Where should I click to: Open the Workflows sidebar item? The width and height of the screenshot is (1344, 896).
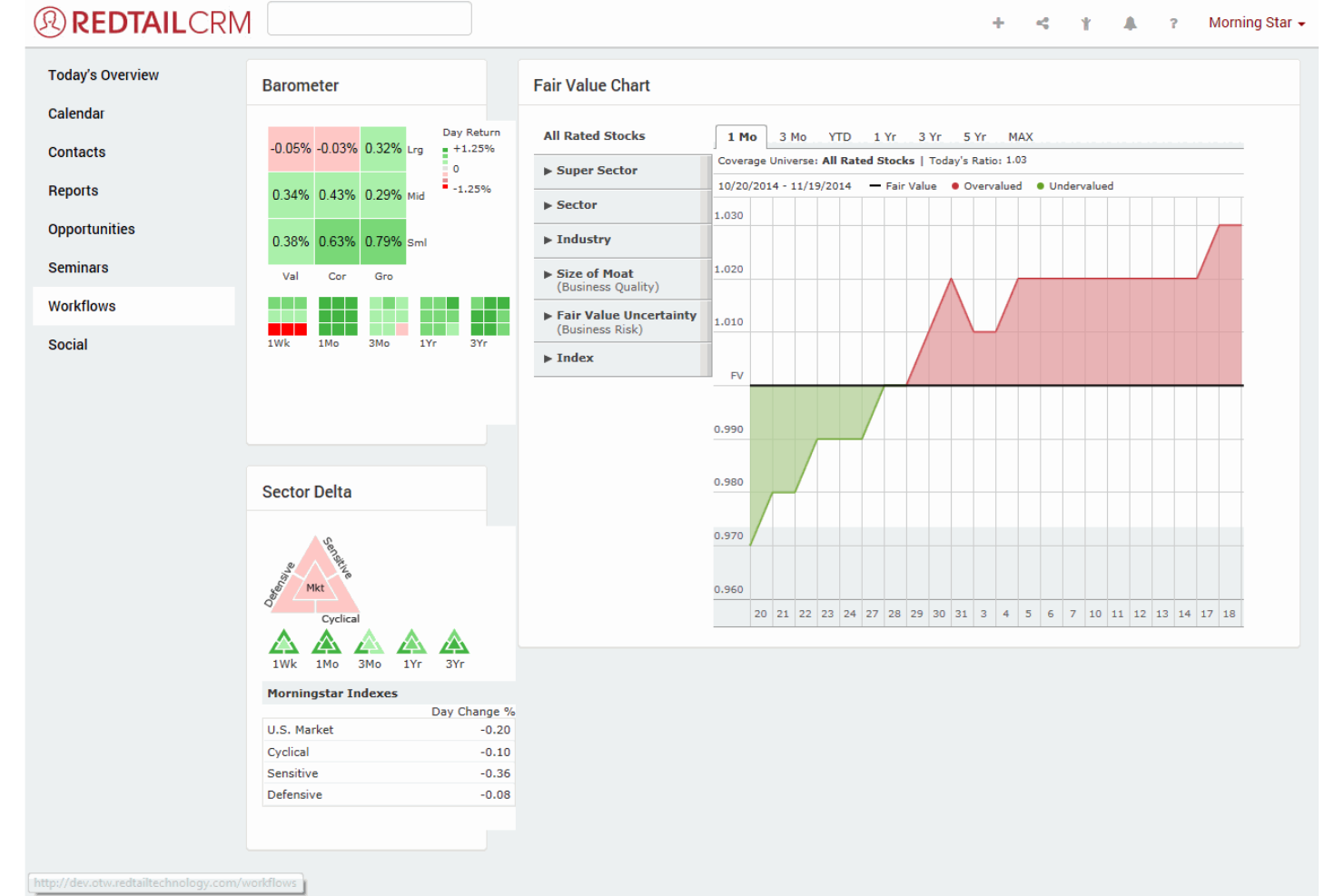click(82, 306)
